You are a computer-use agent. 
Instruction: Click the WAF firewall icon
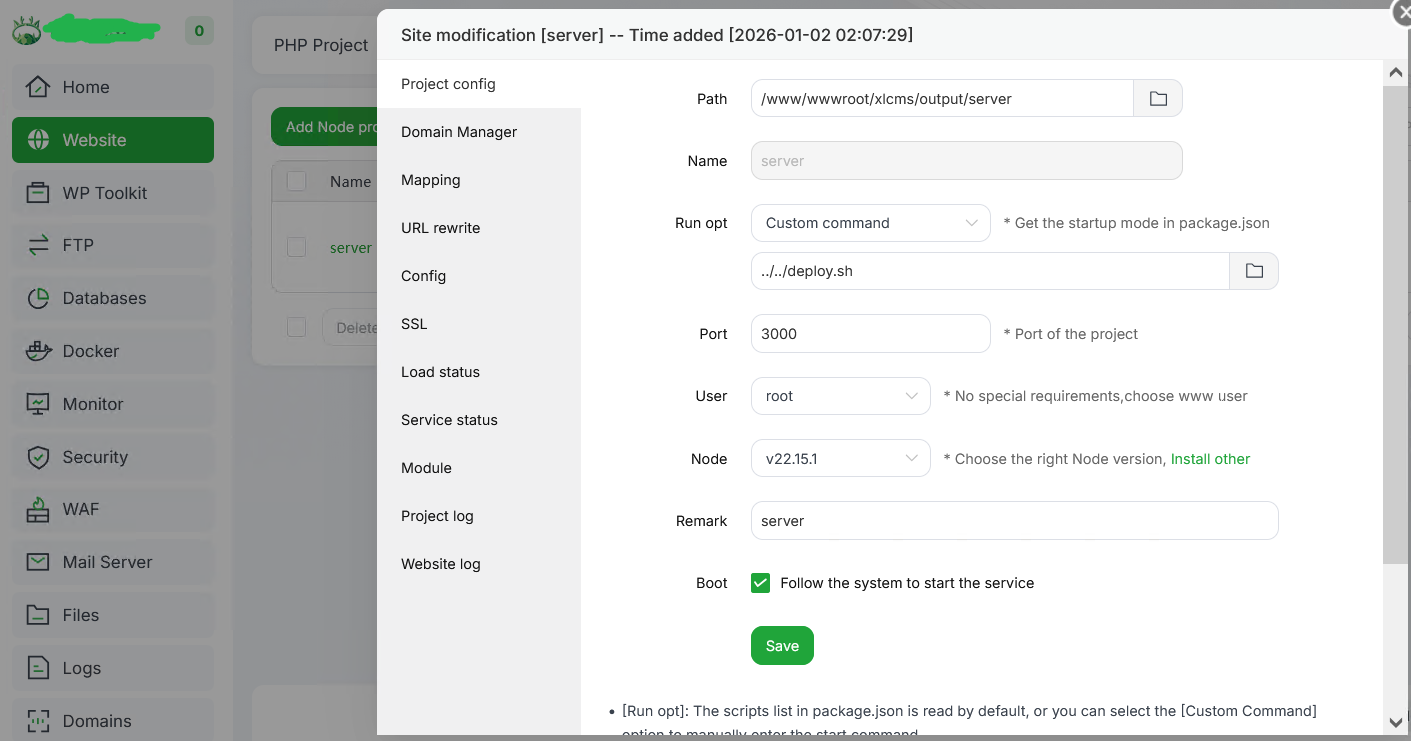pyautogui.click(x=38, y=510)
